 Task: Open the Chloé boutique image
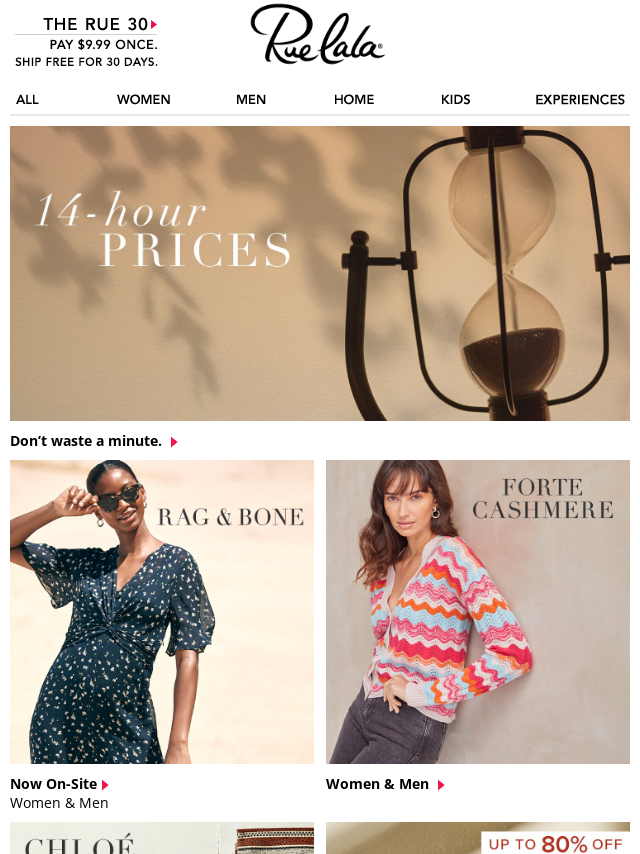162,838
